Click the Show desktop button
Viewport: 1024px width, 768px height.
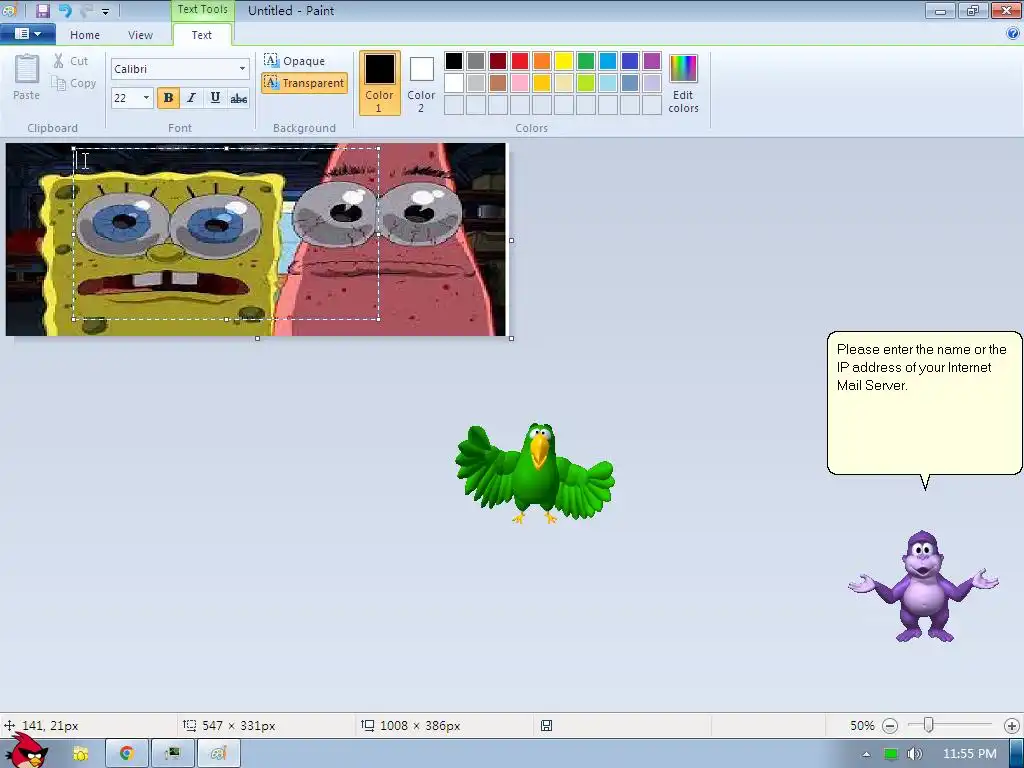[1017, 754]
